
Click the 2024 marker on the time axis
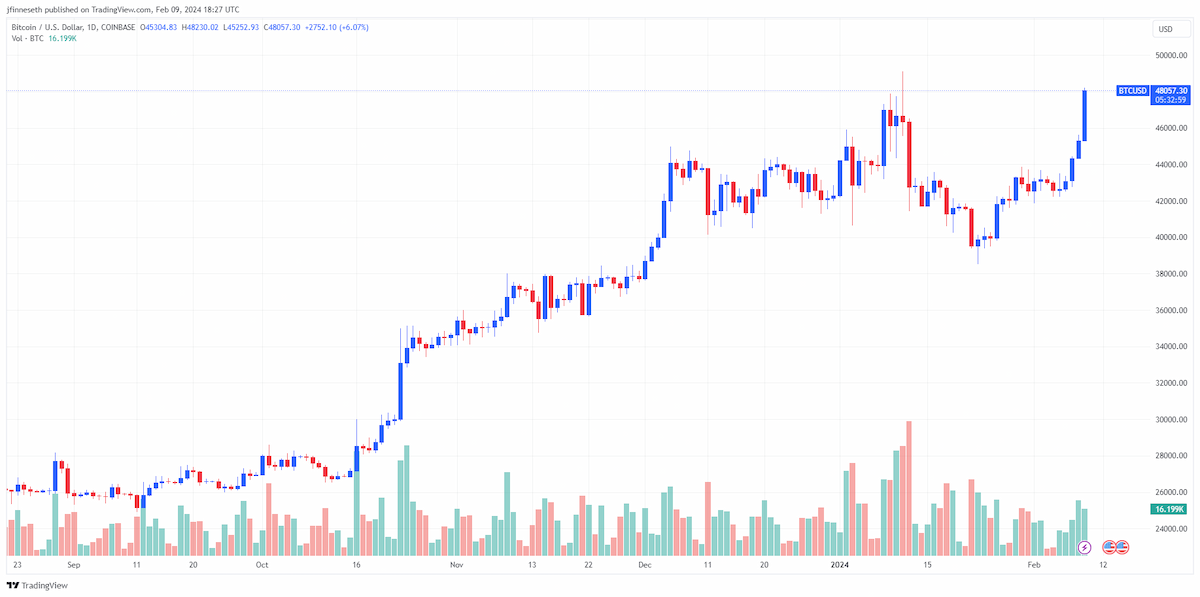840,565
